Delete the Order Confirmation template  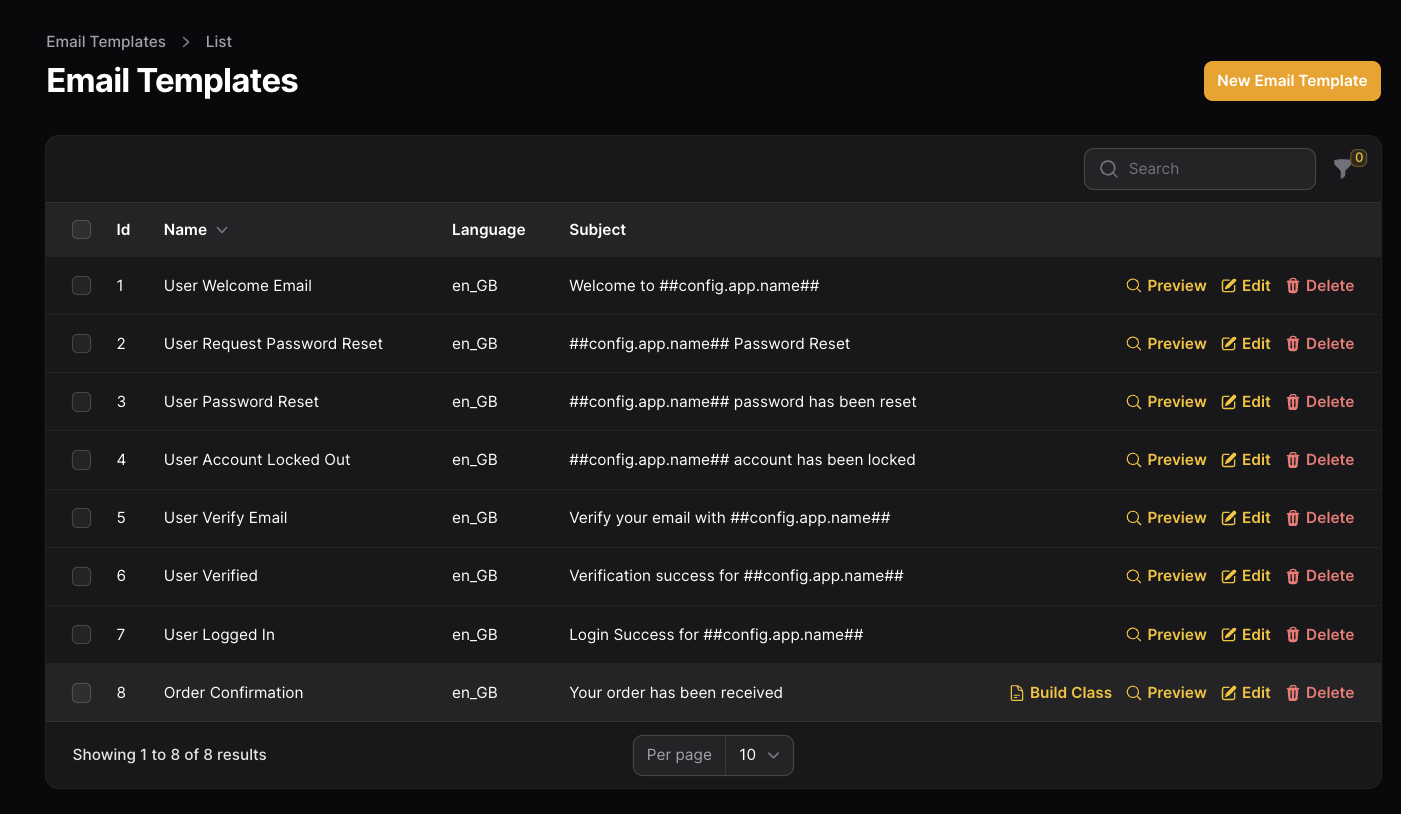point(1319,693)
